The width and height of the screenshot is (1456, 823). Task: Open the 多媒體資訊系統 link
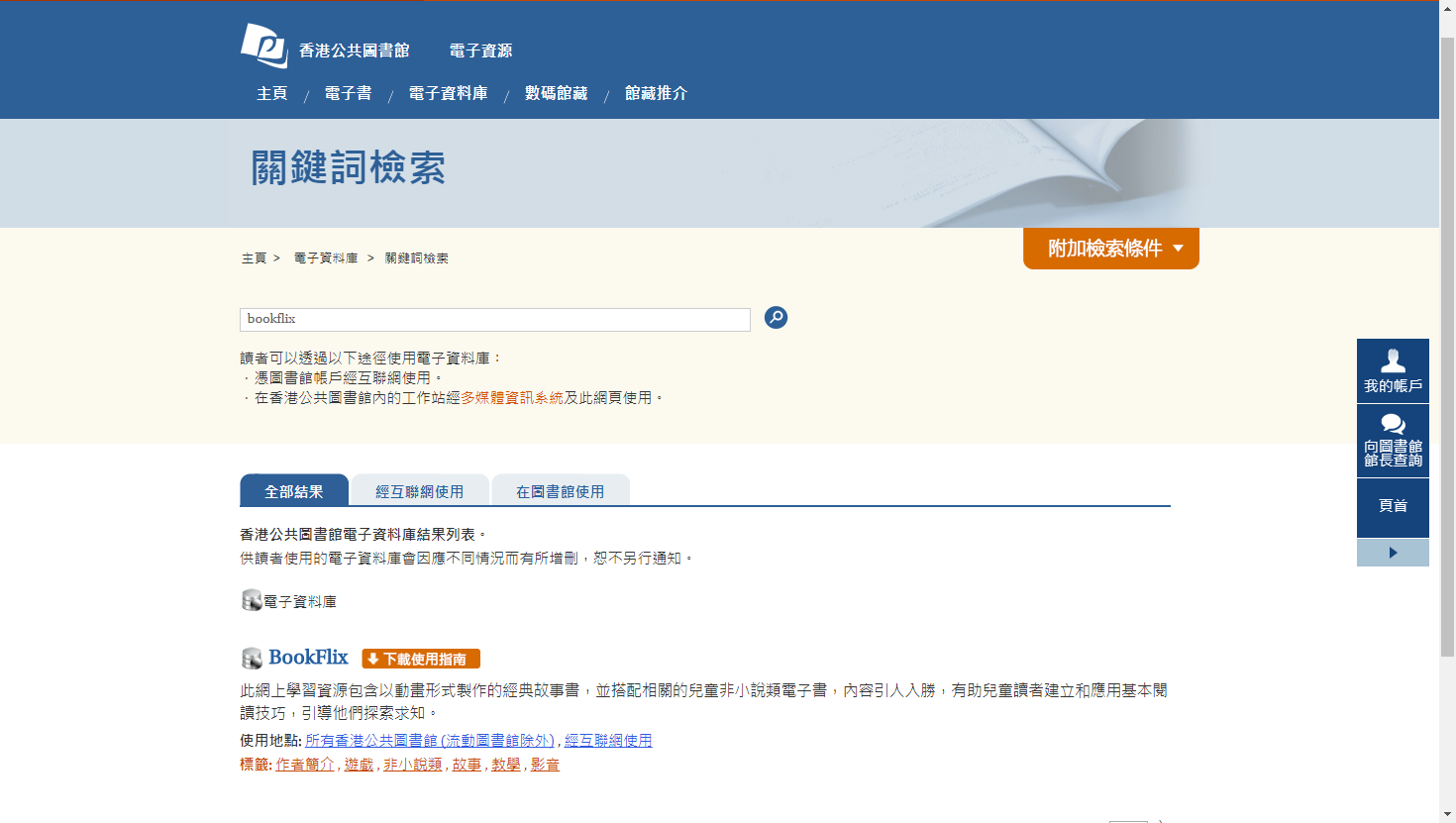(512, 397)
